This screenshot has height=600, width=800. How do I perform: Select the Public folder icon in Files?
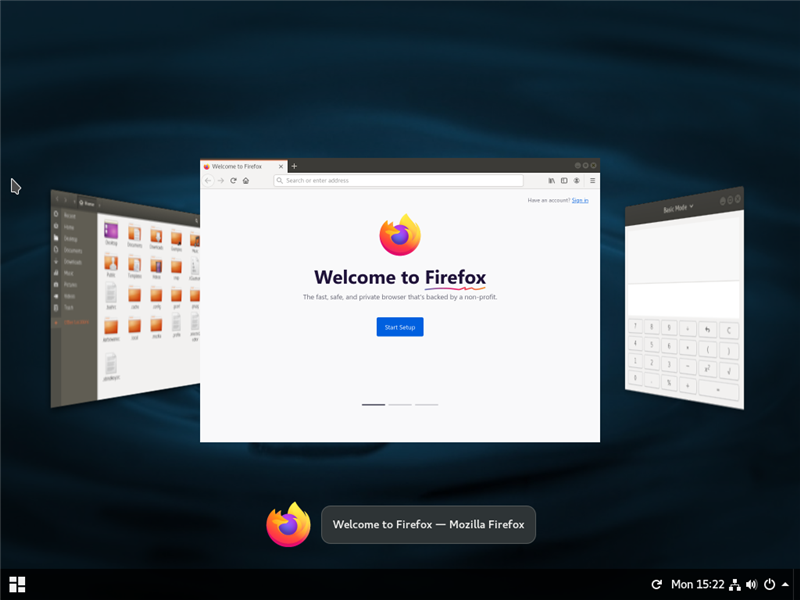click(111, 263)
